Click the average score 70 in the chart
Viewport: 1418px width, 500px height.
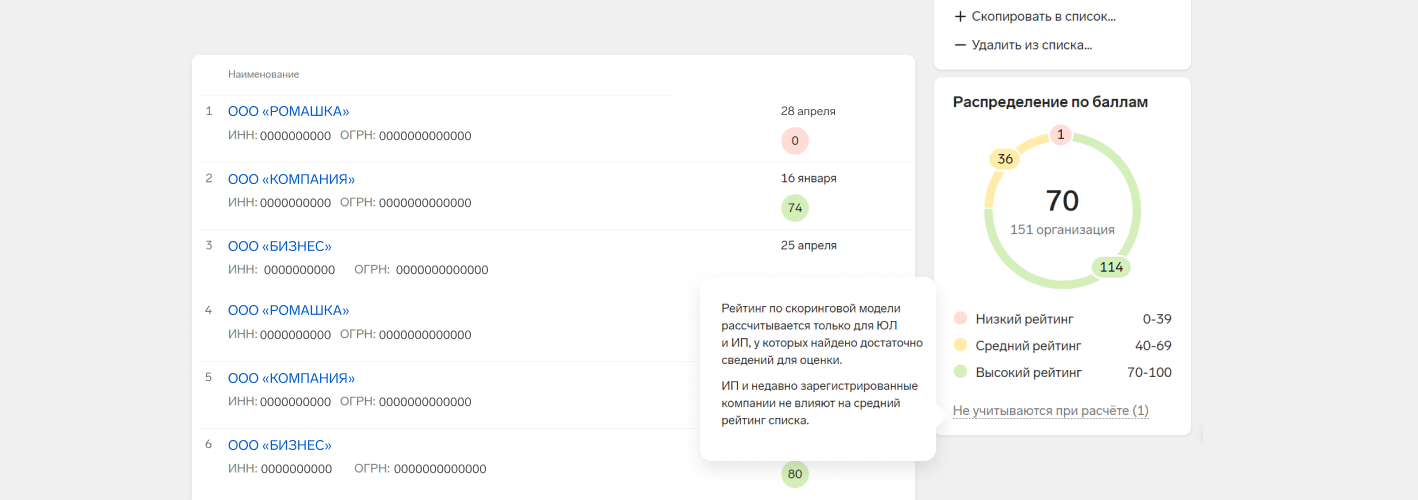(1062, 201)
